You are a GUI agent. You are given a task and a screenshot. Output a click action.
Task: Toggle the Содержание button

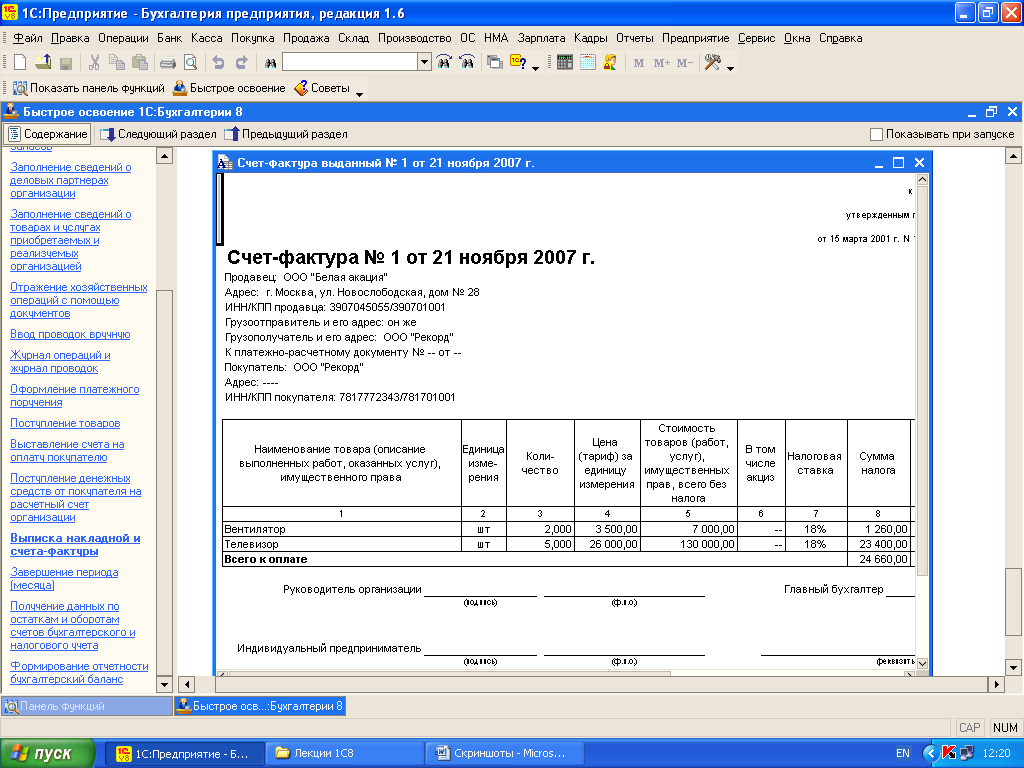(48, 134)
